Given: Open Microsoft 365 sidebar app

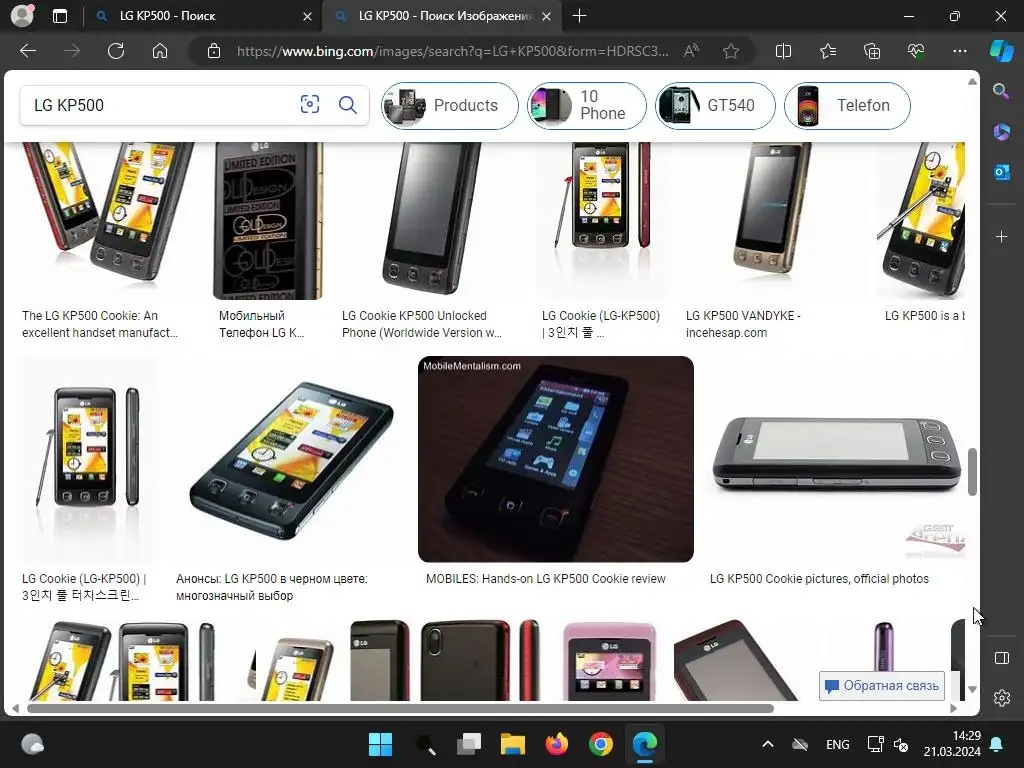Looking at the screenshot, I should click(1001, 131).
